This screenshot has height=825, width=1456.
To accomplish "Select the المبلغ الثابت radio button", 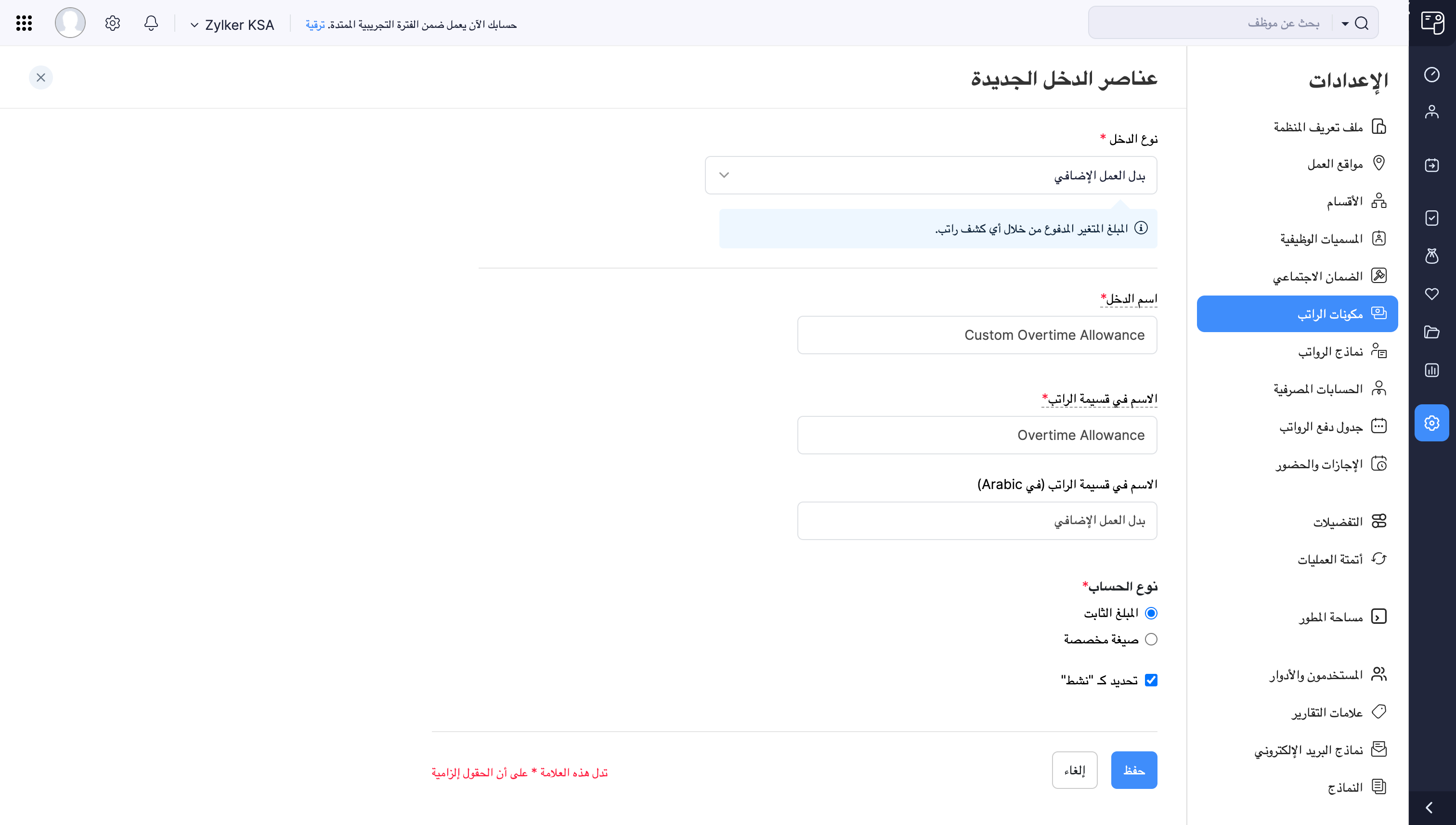I will (1151, 613).
